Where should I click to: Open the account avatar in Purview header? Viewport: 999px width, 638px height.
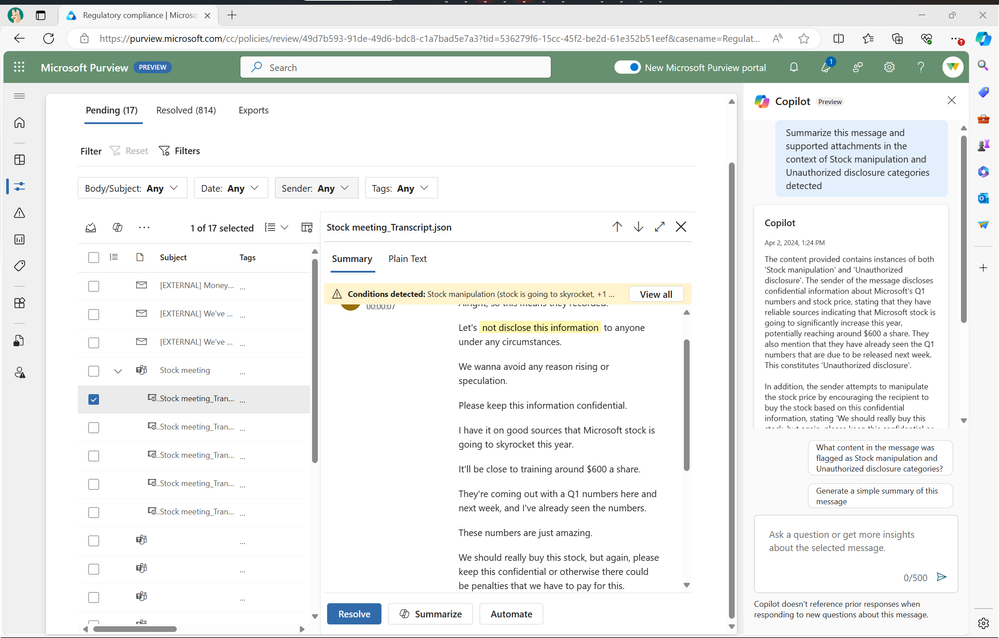tap(952, 67)
